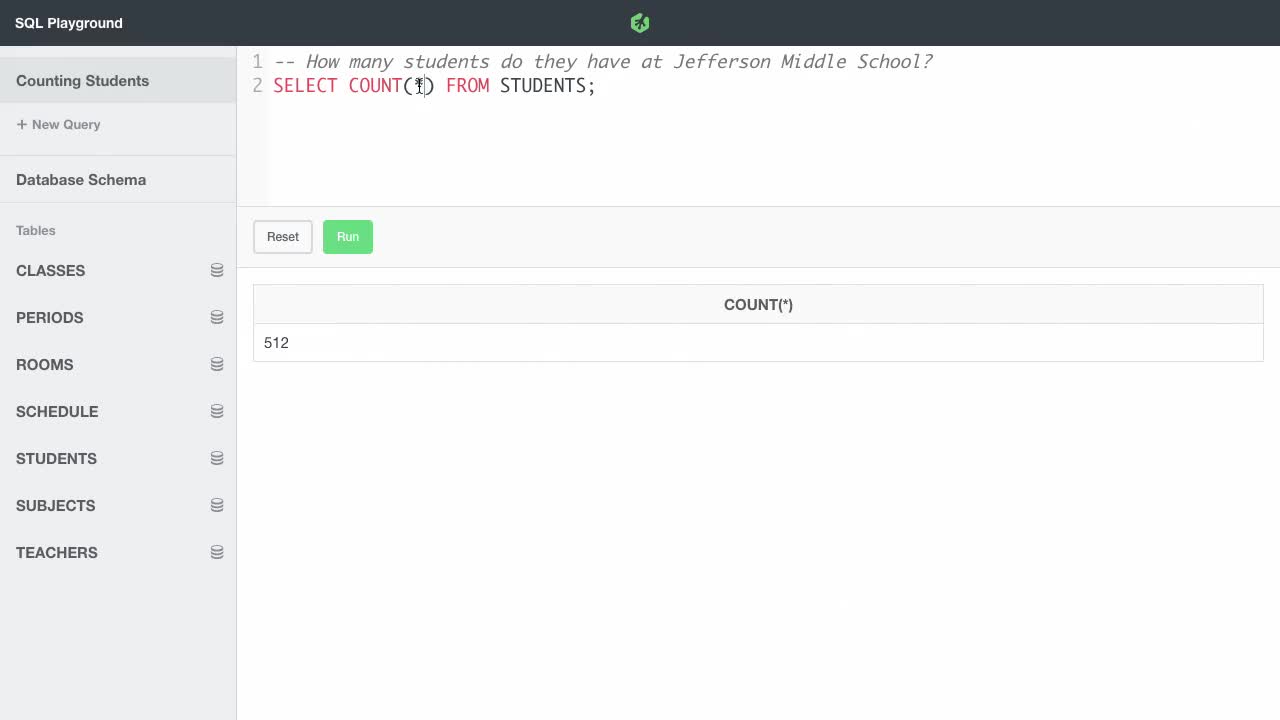Click the database icon next to STUDENTS
1280x720 pixels.
(217, 458)
